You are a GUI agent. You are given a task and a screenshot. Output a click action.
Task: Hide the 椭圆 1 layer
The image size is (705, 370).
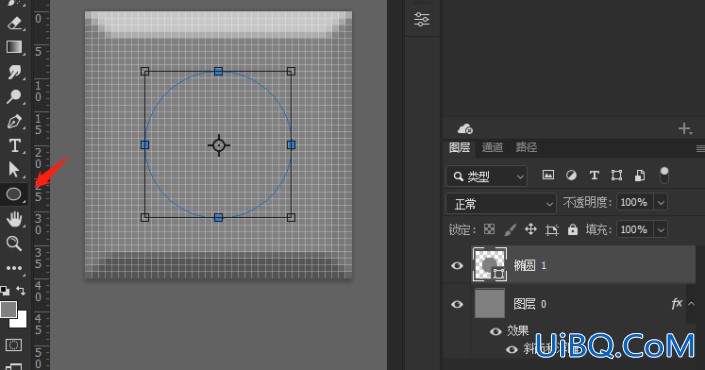tap(457, 265)
